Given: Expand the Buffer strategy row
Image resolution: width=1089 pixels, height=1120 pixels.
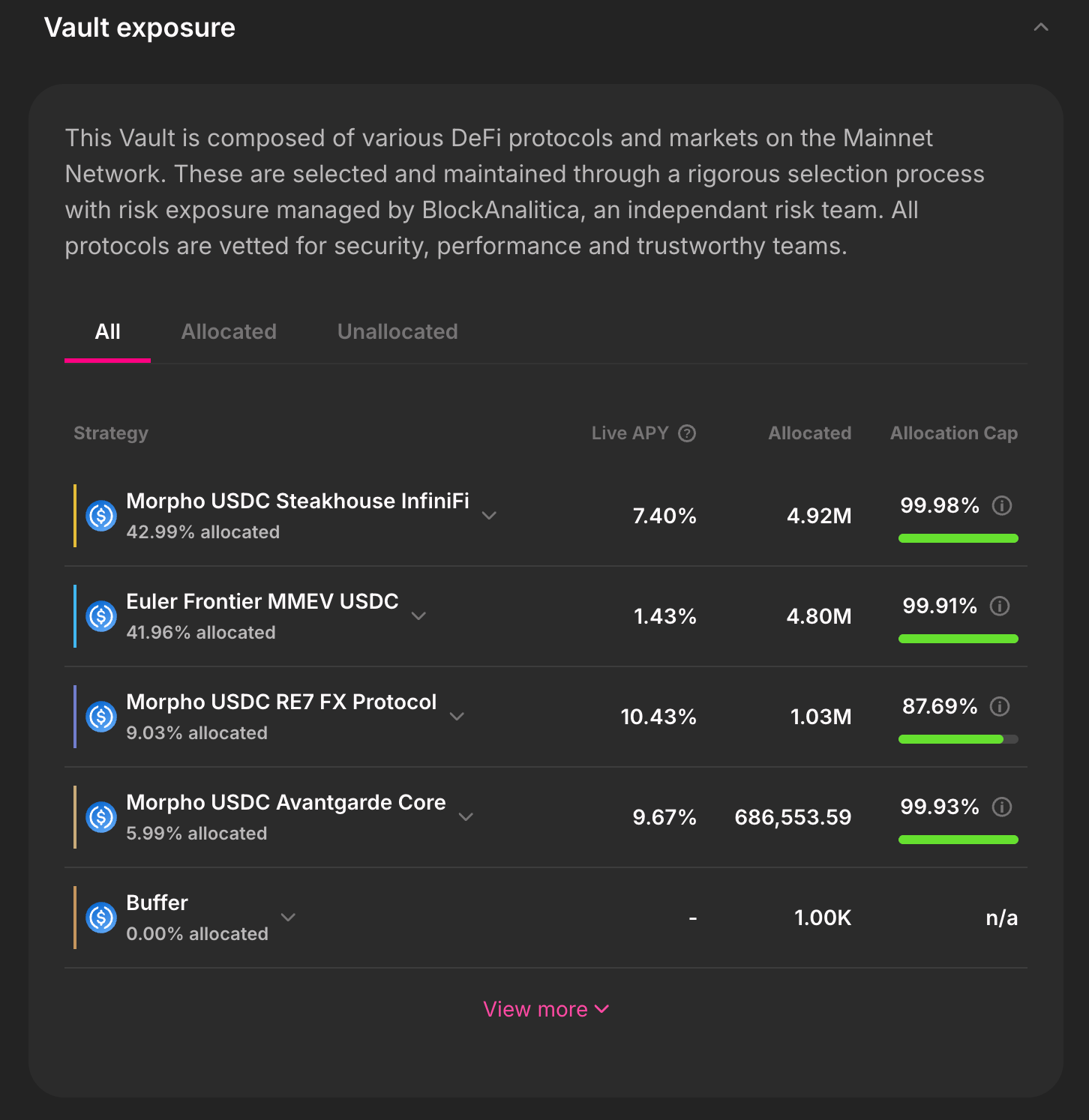Looking at the screenshot, I should pyautogui.click(x=288, y=918).
